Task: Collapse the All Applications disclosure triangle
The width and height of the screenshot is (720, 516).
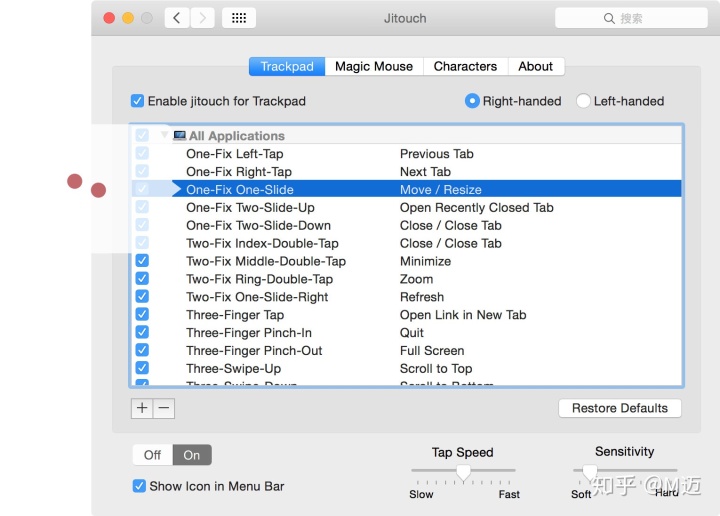Action: (x=164, y=135)
